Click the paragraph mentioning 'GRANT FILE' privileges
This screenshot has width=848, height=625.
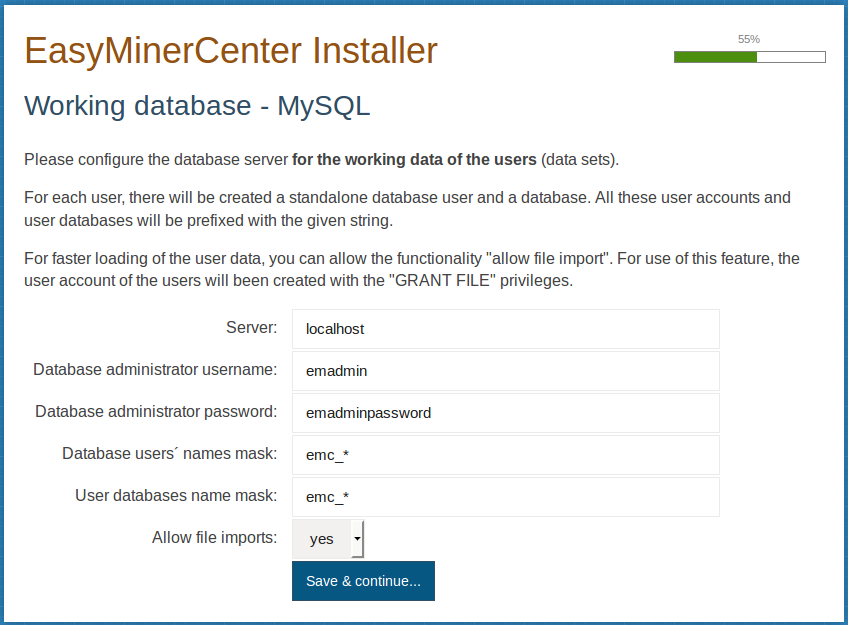click(x=412, y=269)
